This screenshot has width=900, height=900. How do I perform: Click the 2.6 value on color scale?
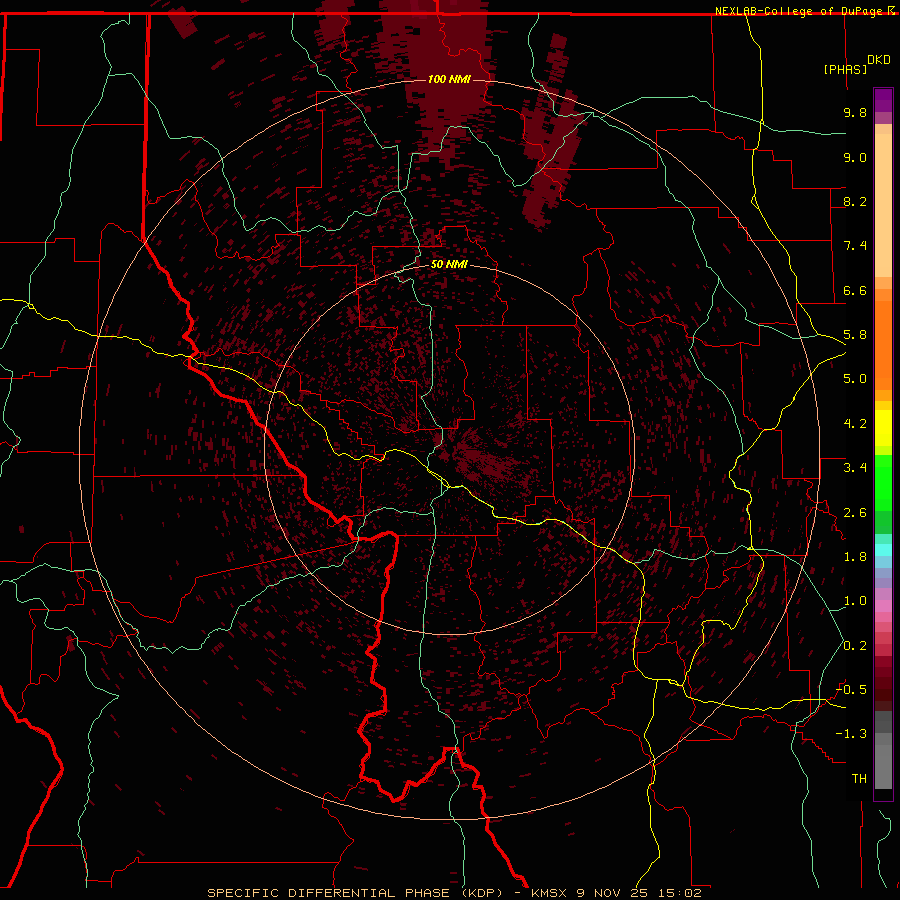click(855, 513)
